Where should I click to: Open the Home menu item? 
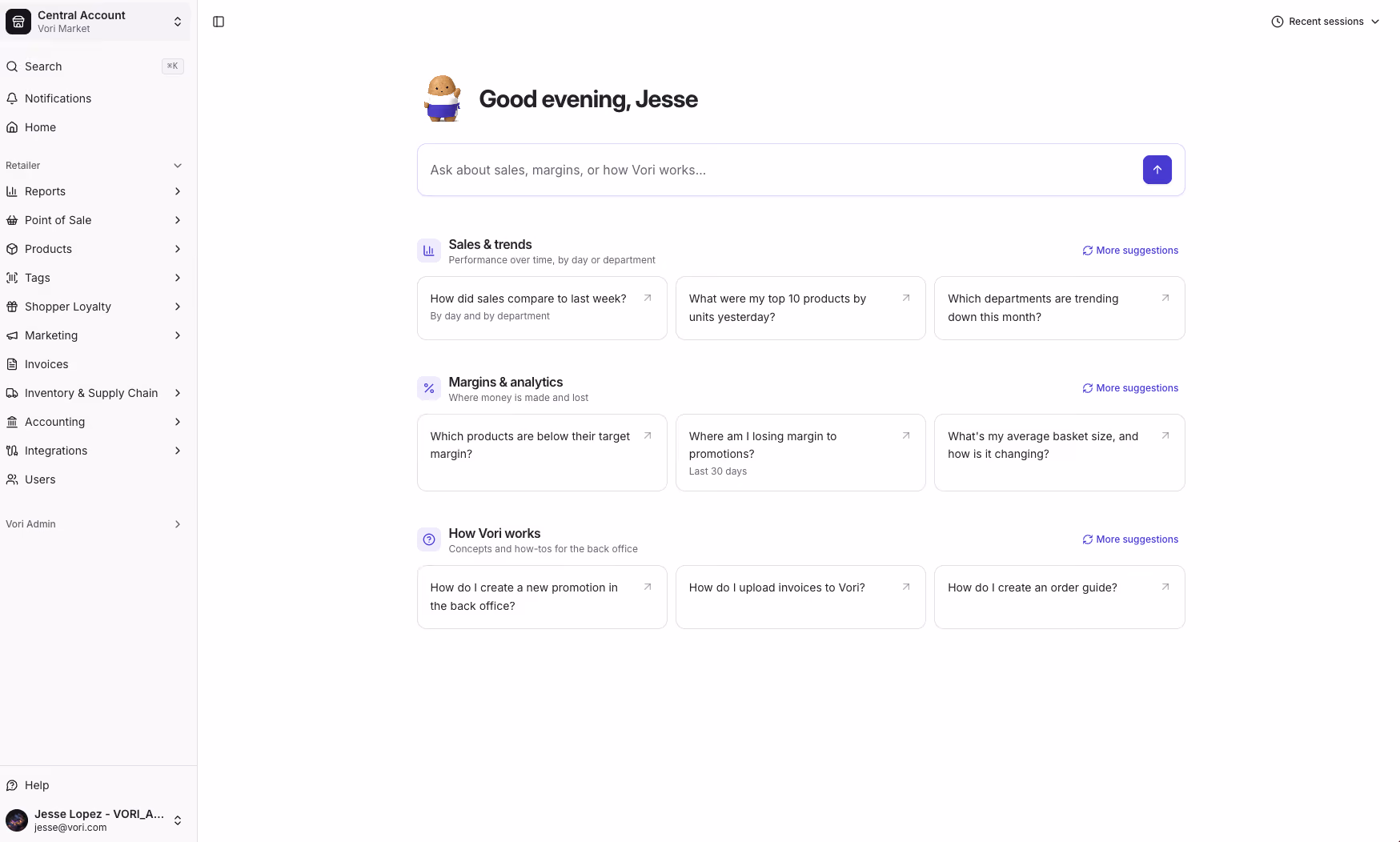coord(95,127)
